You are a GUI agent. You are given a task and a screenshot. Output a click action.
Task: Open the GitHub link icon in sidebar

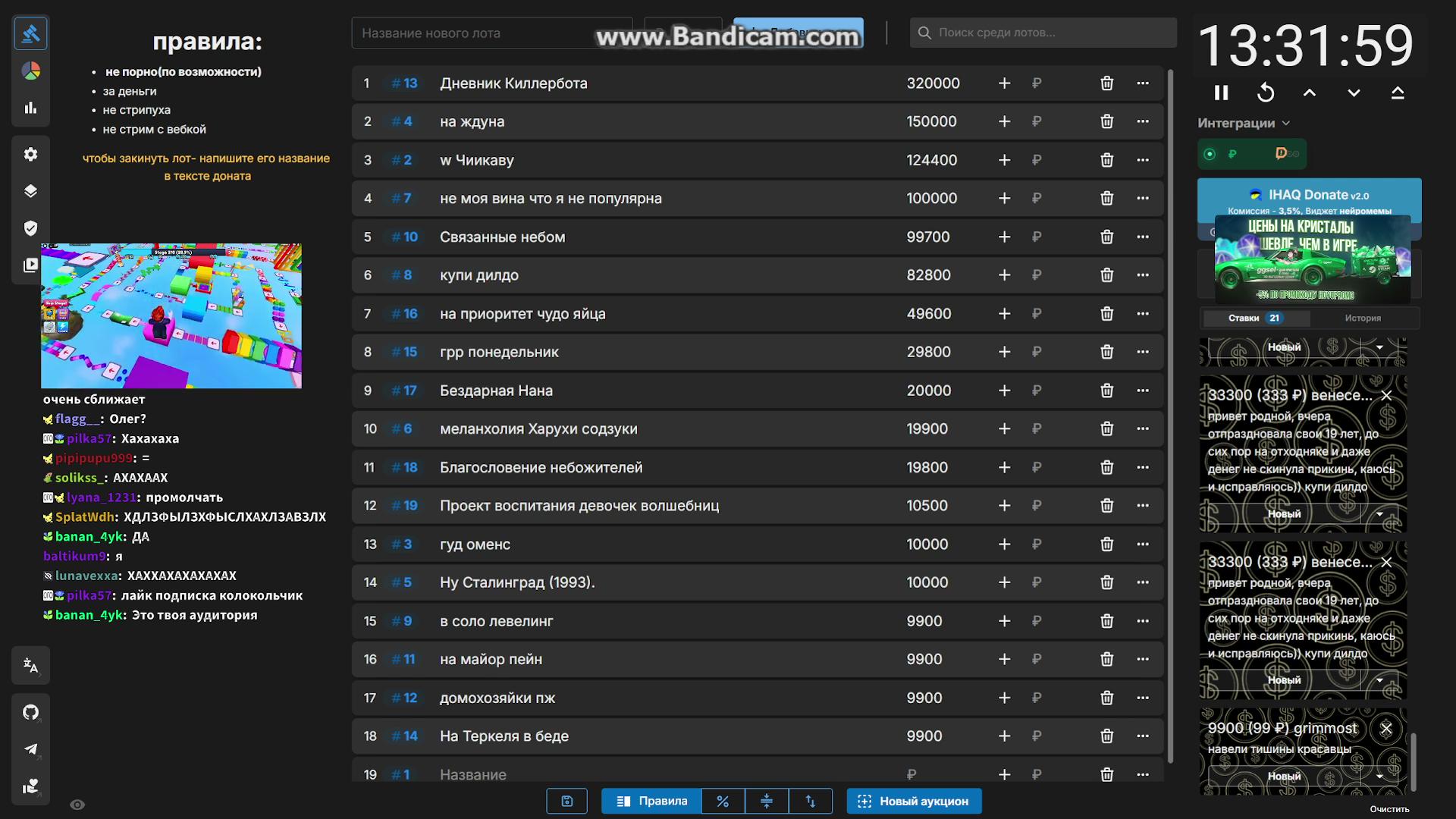[x=31, y=711]
